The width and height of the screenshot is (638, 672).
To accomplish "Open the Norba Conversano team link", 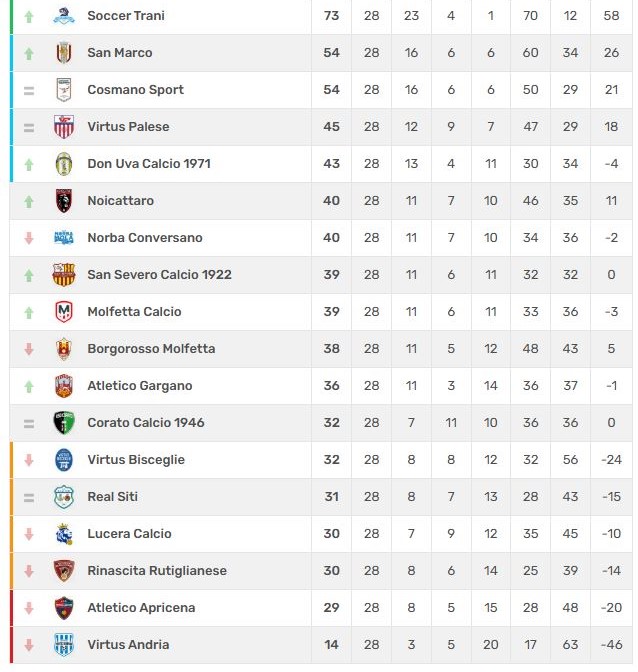I will click(x=145, y=238).
